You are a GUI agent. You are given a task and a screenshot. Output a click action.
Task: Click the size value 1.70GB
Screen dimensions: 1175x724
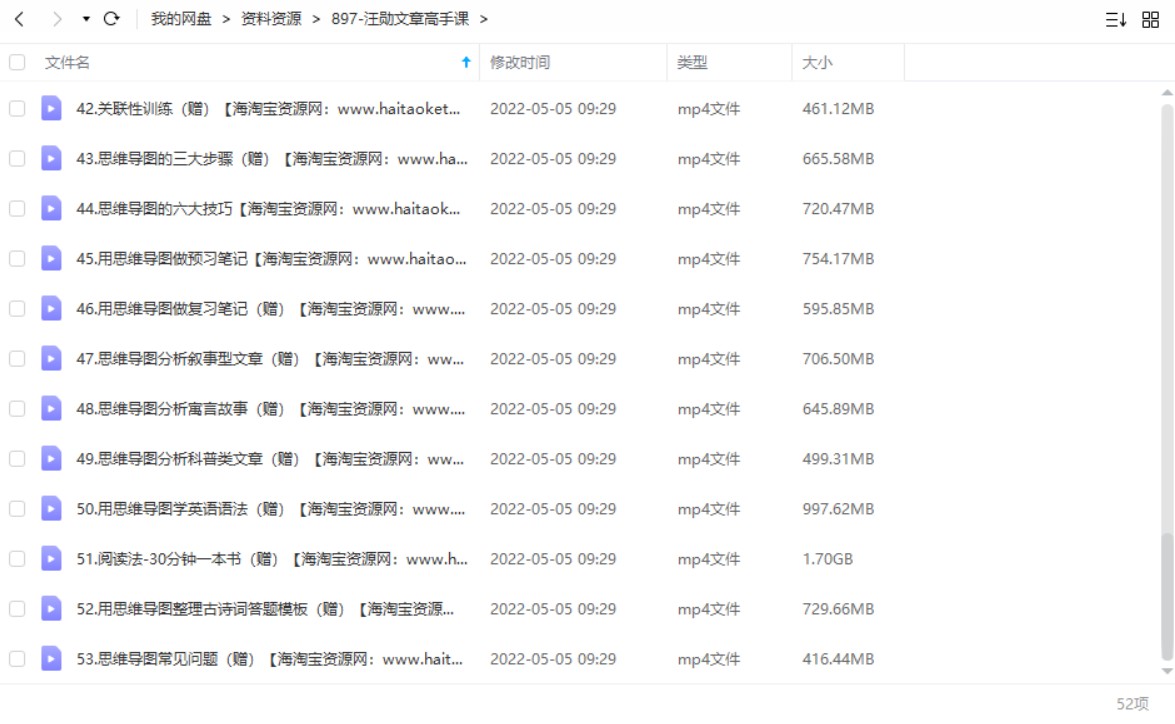(x=827, y=559)
